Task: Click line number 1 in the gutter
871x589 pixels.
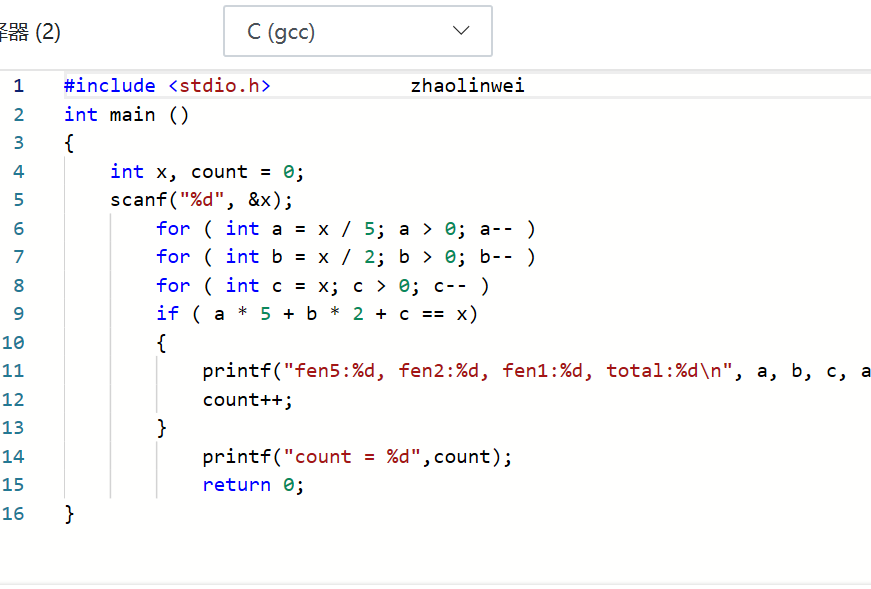Action: coord(18,86)
